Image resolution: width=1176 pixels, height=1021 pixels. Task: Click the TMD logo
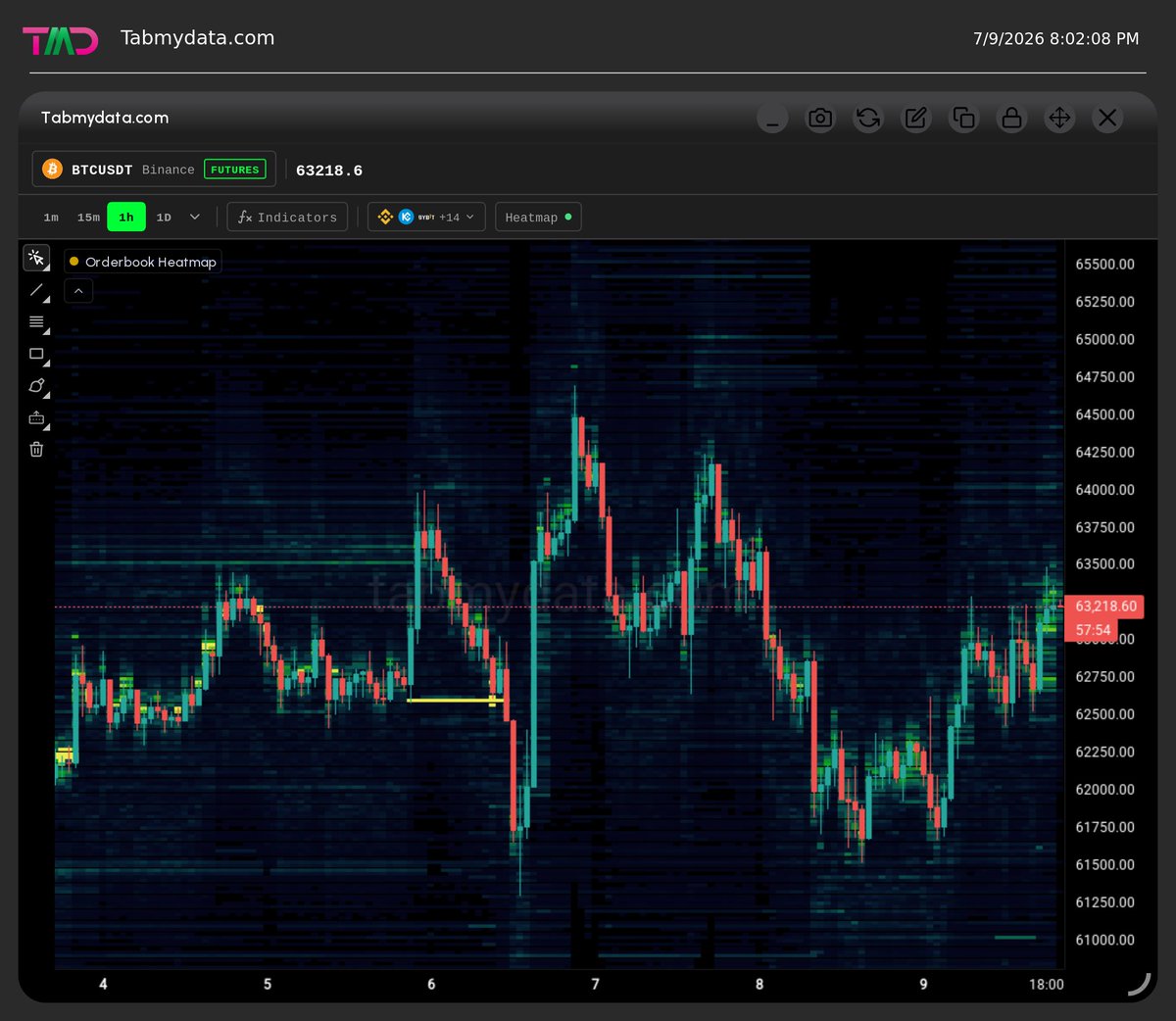61,40
